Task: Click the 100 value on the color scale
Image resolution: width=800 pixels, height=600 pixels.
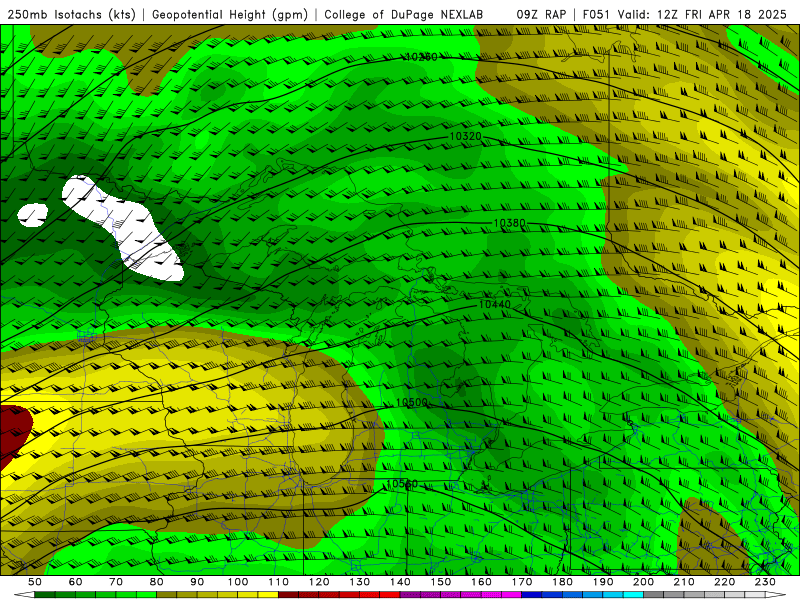Action: (x=238, y=582)
